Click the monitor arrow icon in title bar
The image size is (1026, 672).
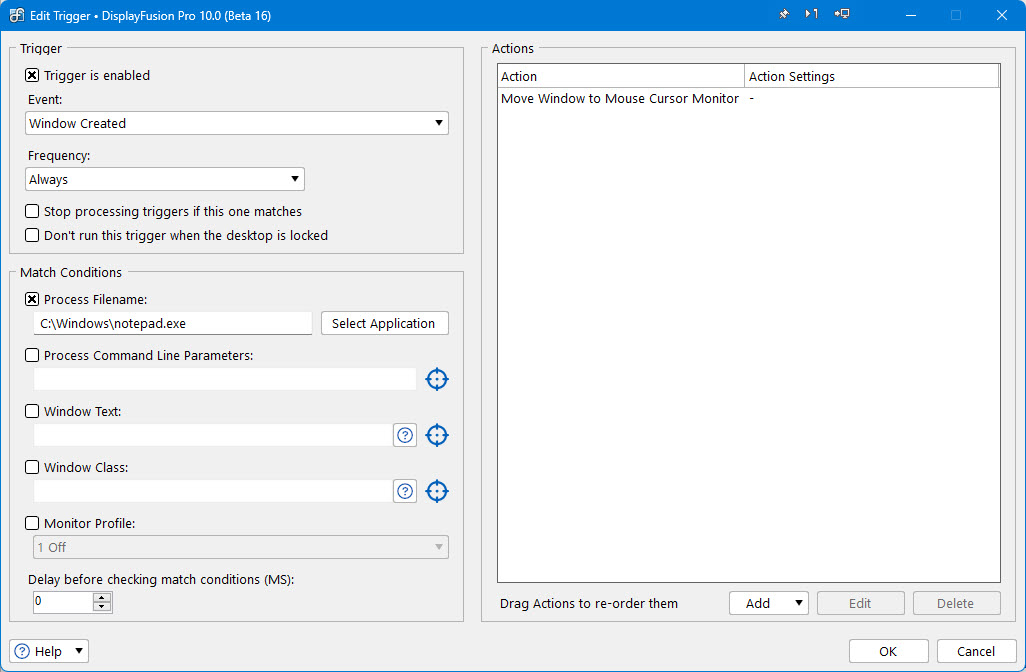pos(842,15)
